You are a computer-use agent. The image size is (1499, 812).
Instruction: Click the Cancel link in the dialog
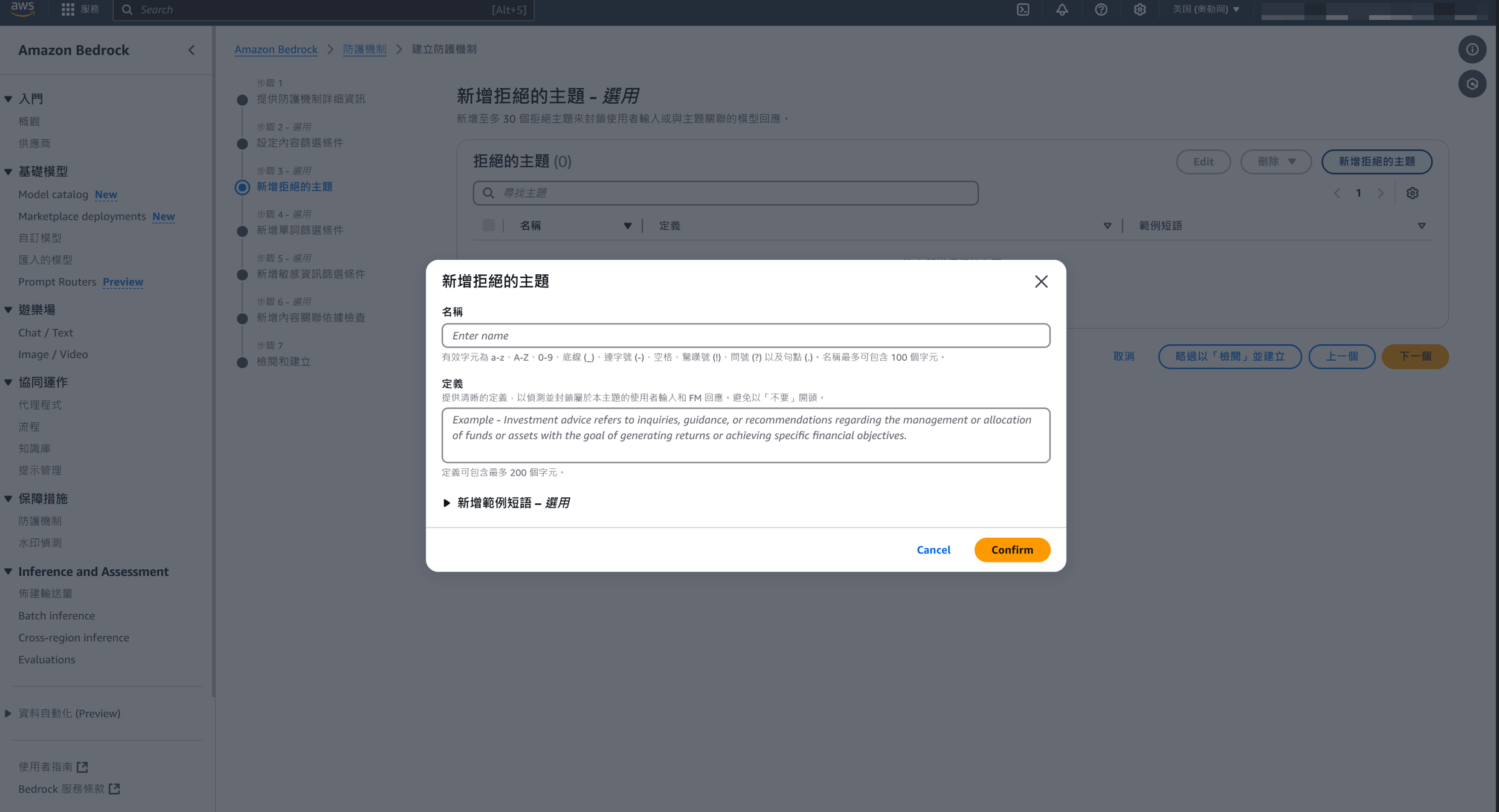[x=933, y=550]
